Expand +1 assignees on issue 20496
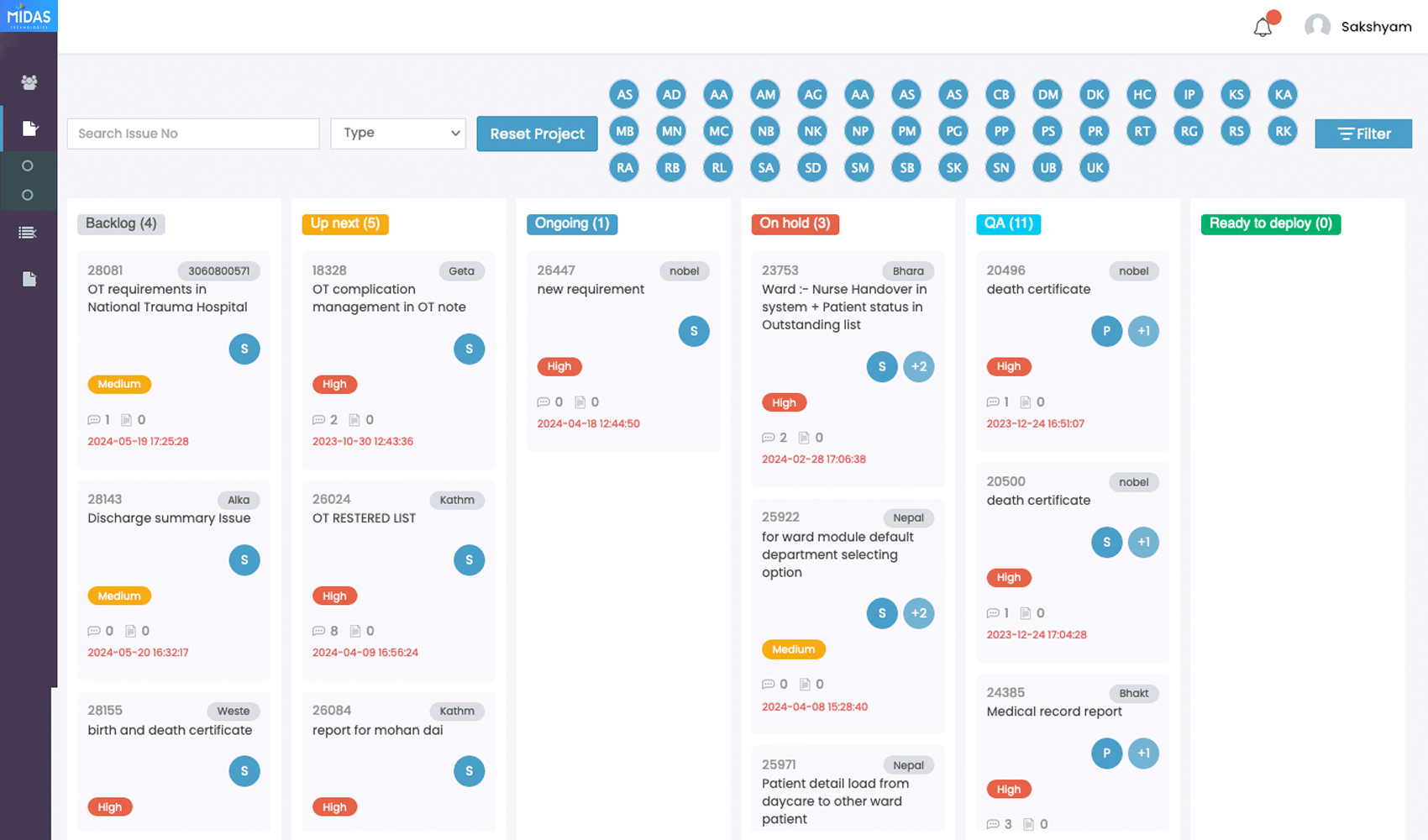Image resolution: width=1428 pixels, height=840 pixels. (x=1143, y=331)
